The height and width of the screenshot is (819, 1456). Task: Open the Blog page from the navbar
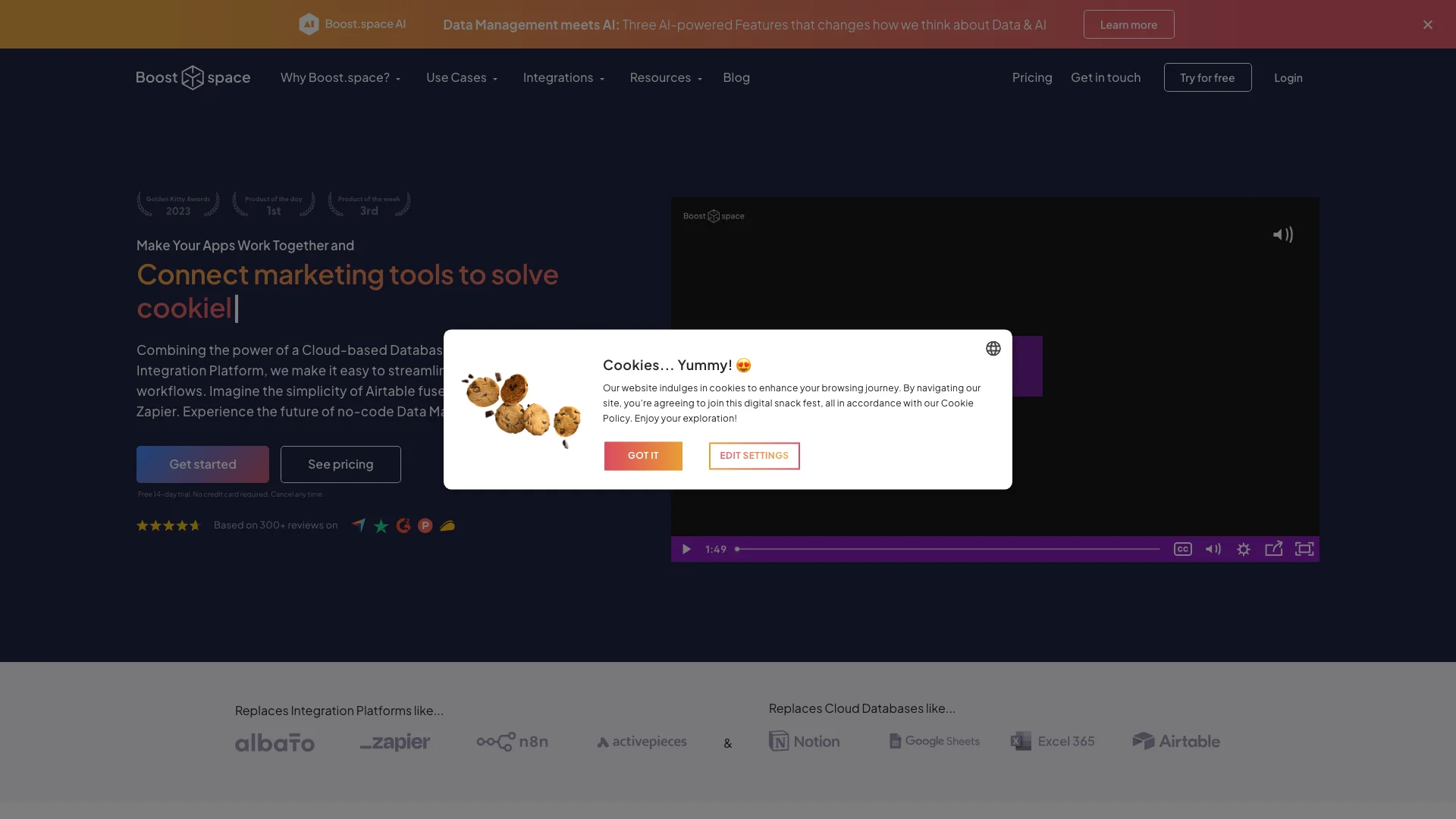[736, 77]
